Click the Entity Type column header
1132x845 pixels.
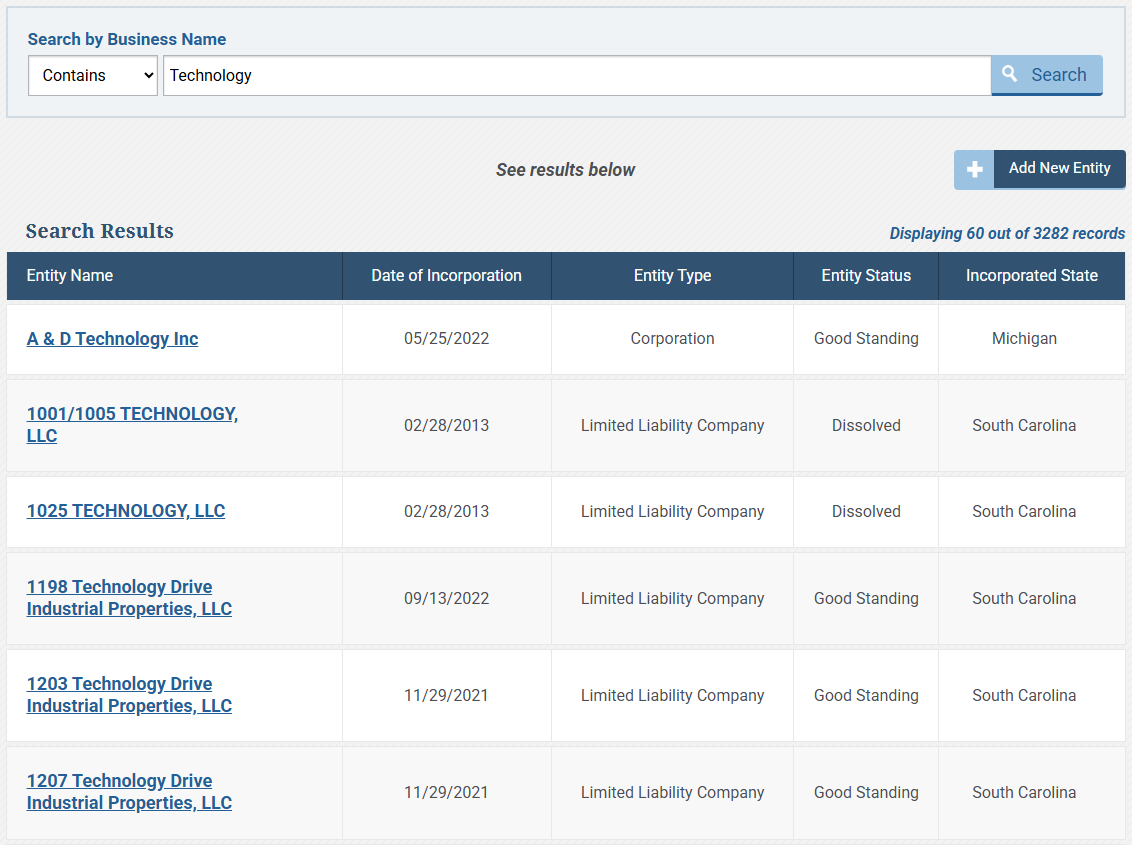[x=672, y=276]
